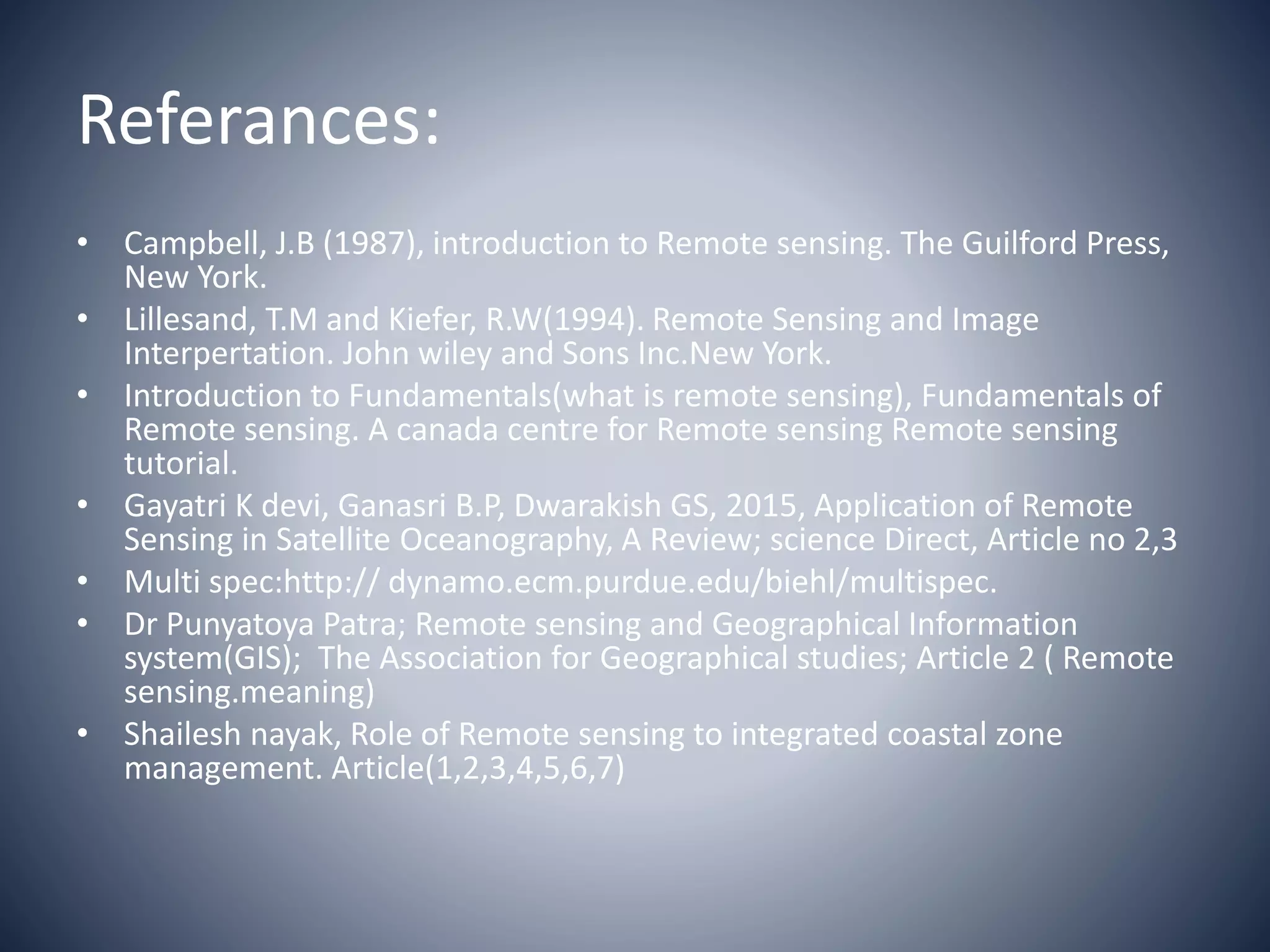Click the 'Introduction to Fundamentals' reference
This screenshot has width=1270, height=952.
click(x=642, y=430)
